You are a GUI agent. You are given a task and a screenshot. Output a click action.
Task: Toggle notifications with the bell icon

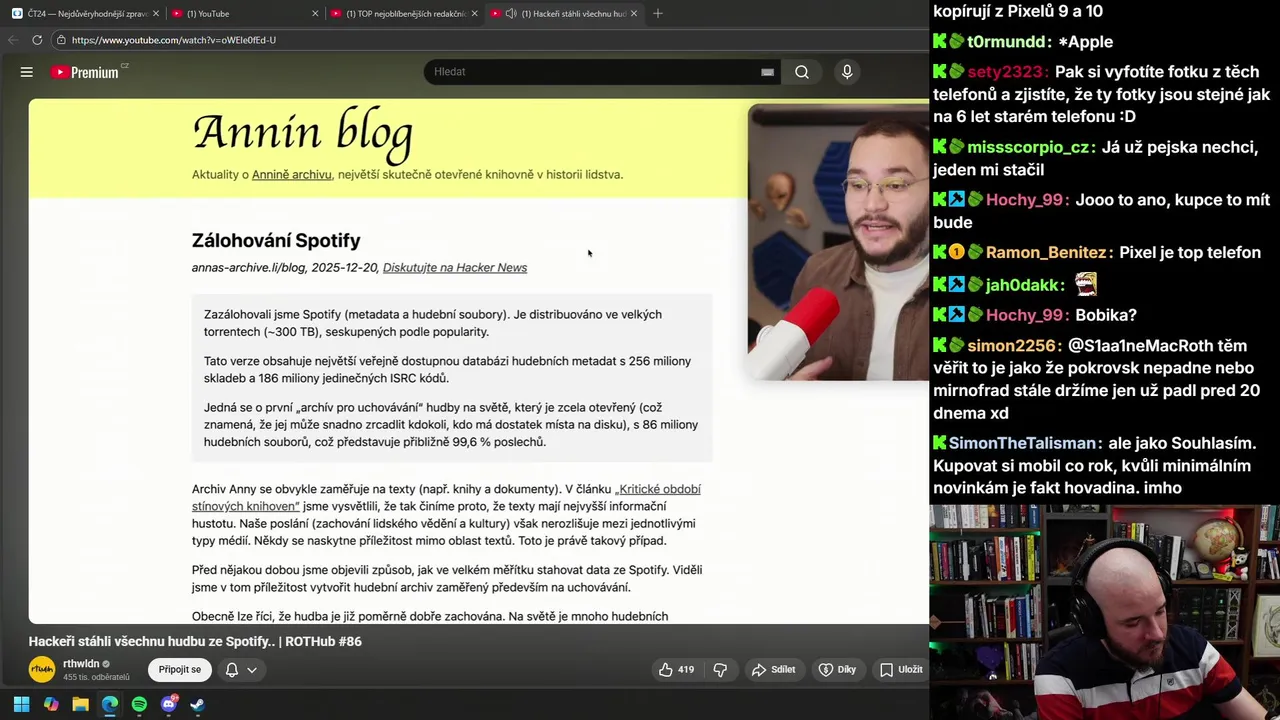(x=231, y=670)
